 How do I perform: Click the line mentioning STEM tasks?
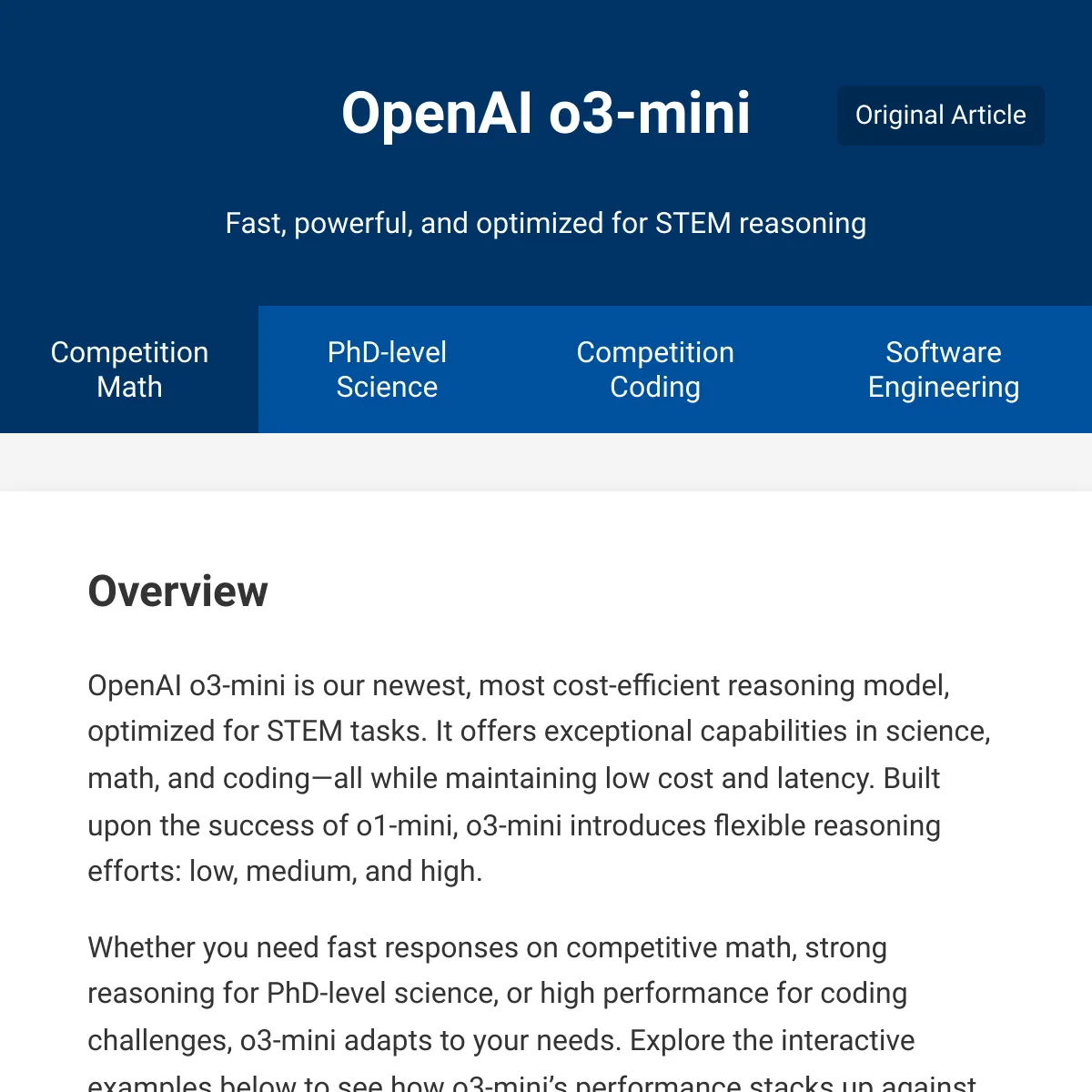click(x=539, y=732)
